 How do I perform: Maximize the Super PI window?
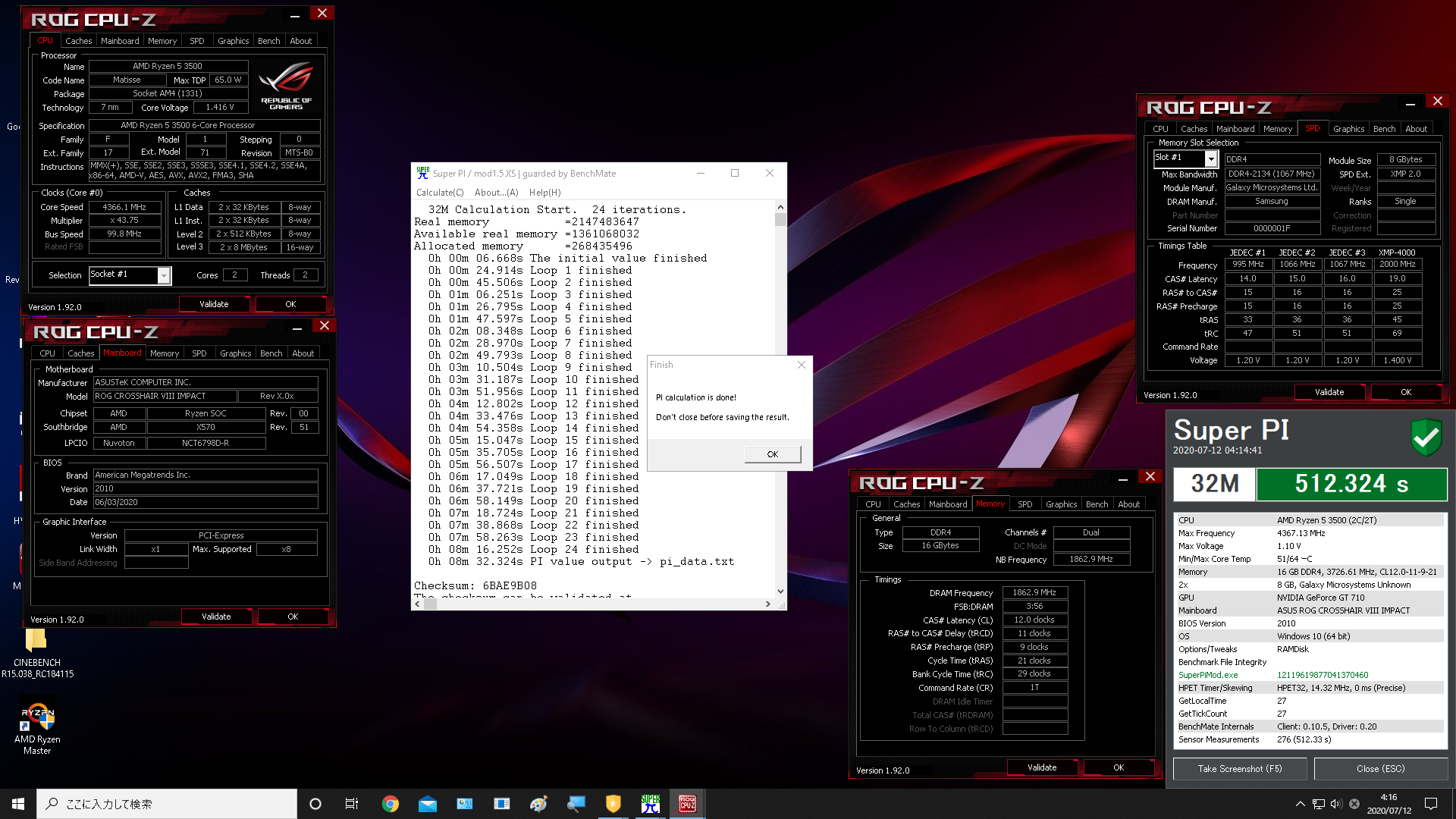coord(735,174)
